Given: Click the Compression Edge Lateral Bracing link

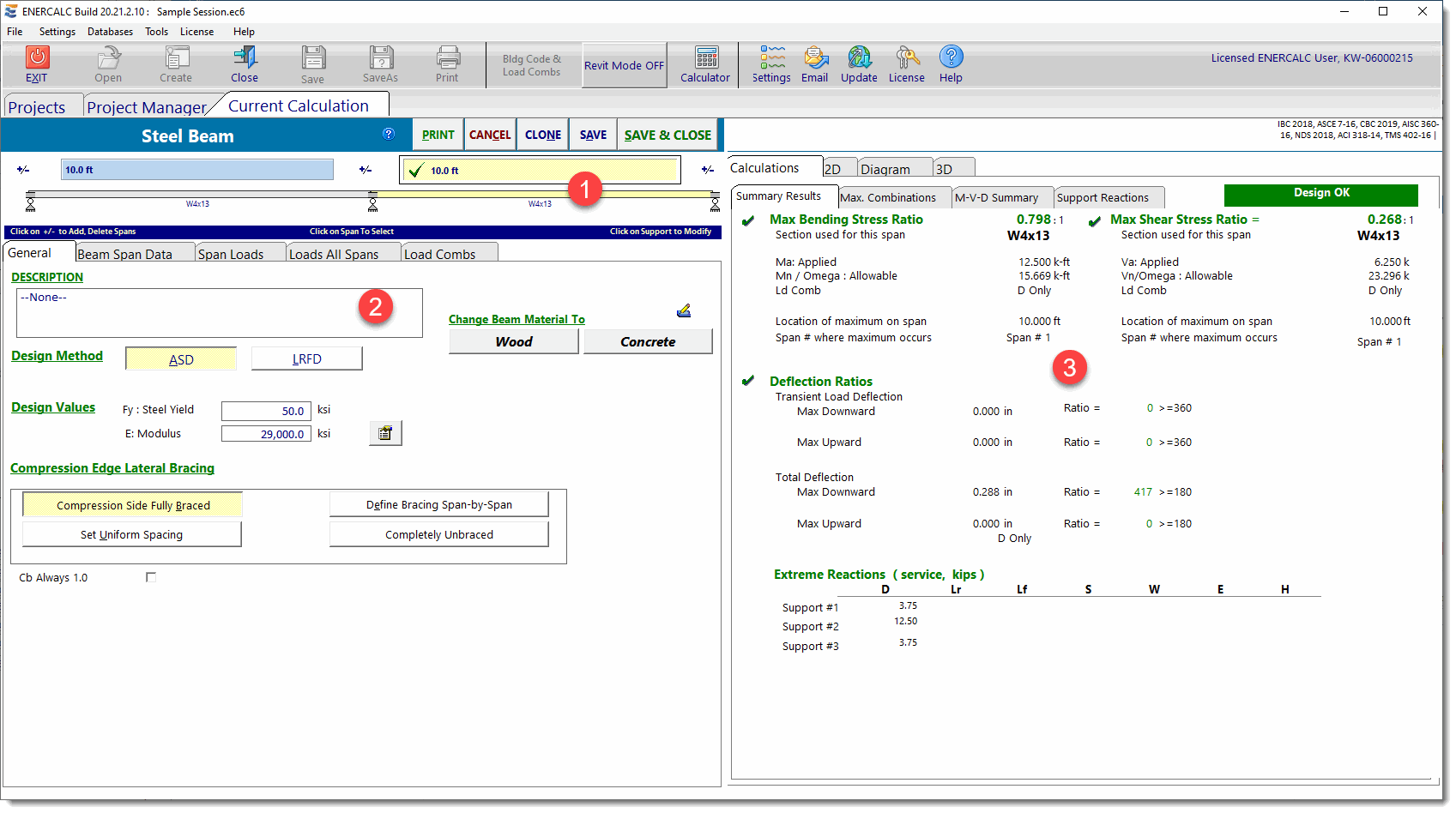Looking at the screenshot, I should click(x=112, y=468).
